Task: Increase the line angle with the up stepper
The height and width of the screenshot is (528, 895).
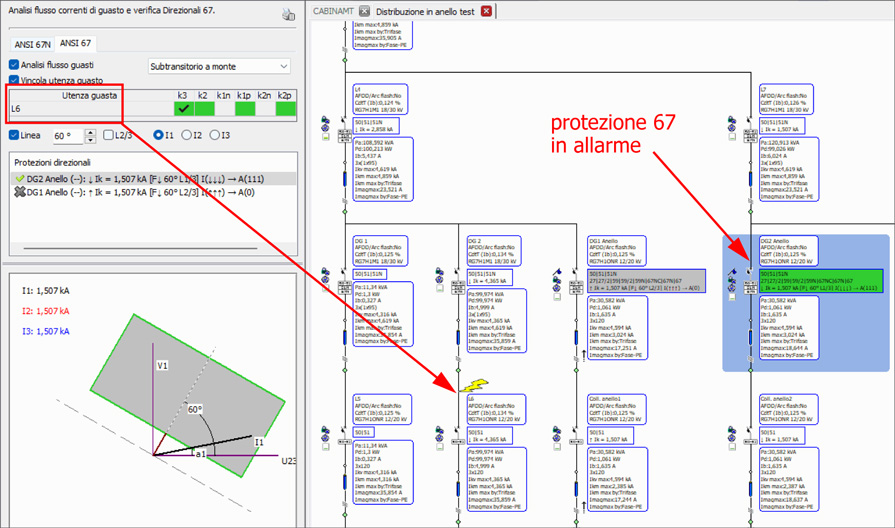Action: pos(92,131)
